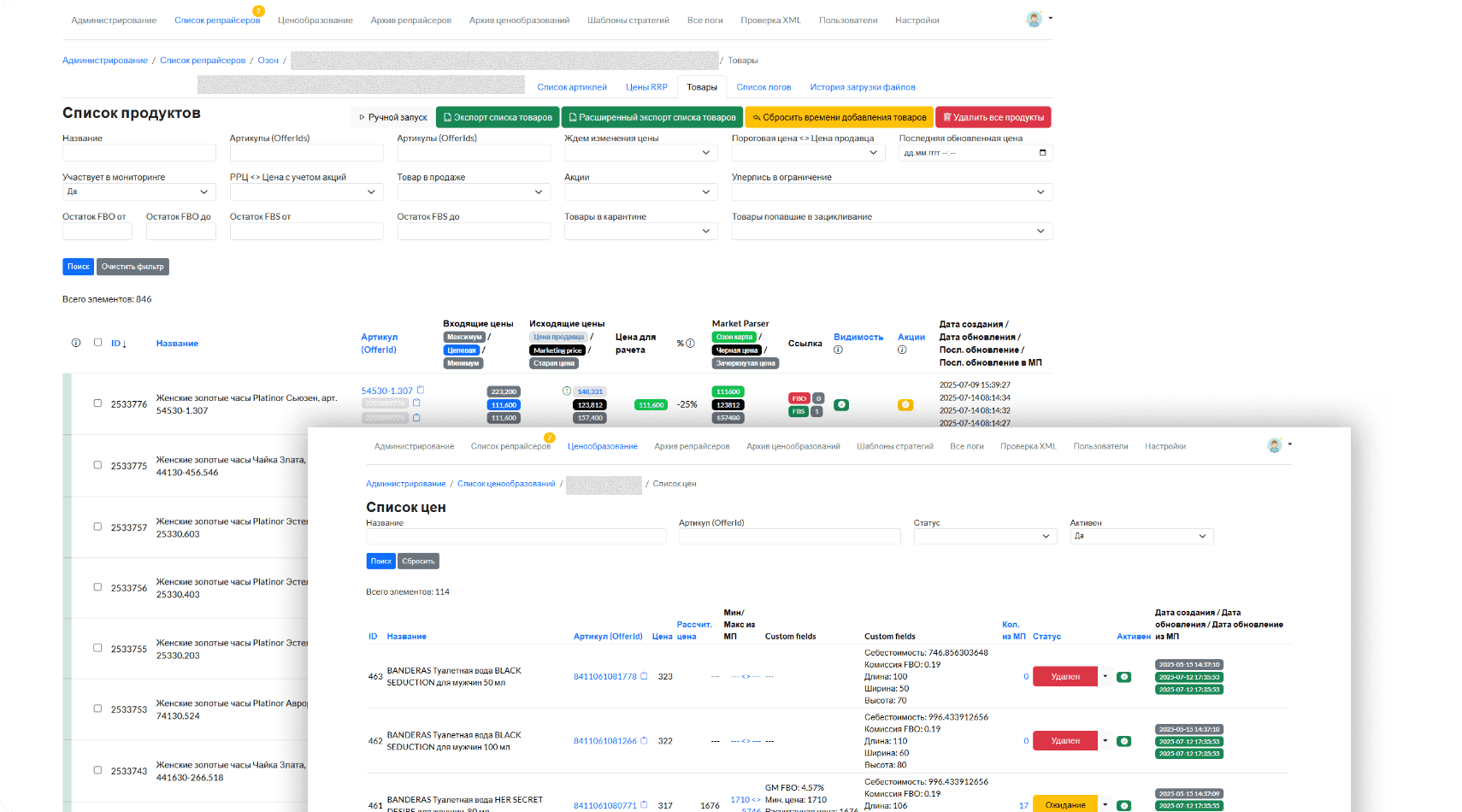Check the box for product 2533757
This screenshot has width=1462, height=812.
(97, 527)
